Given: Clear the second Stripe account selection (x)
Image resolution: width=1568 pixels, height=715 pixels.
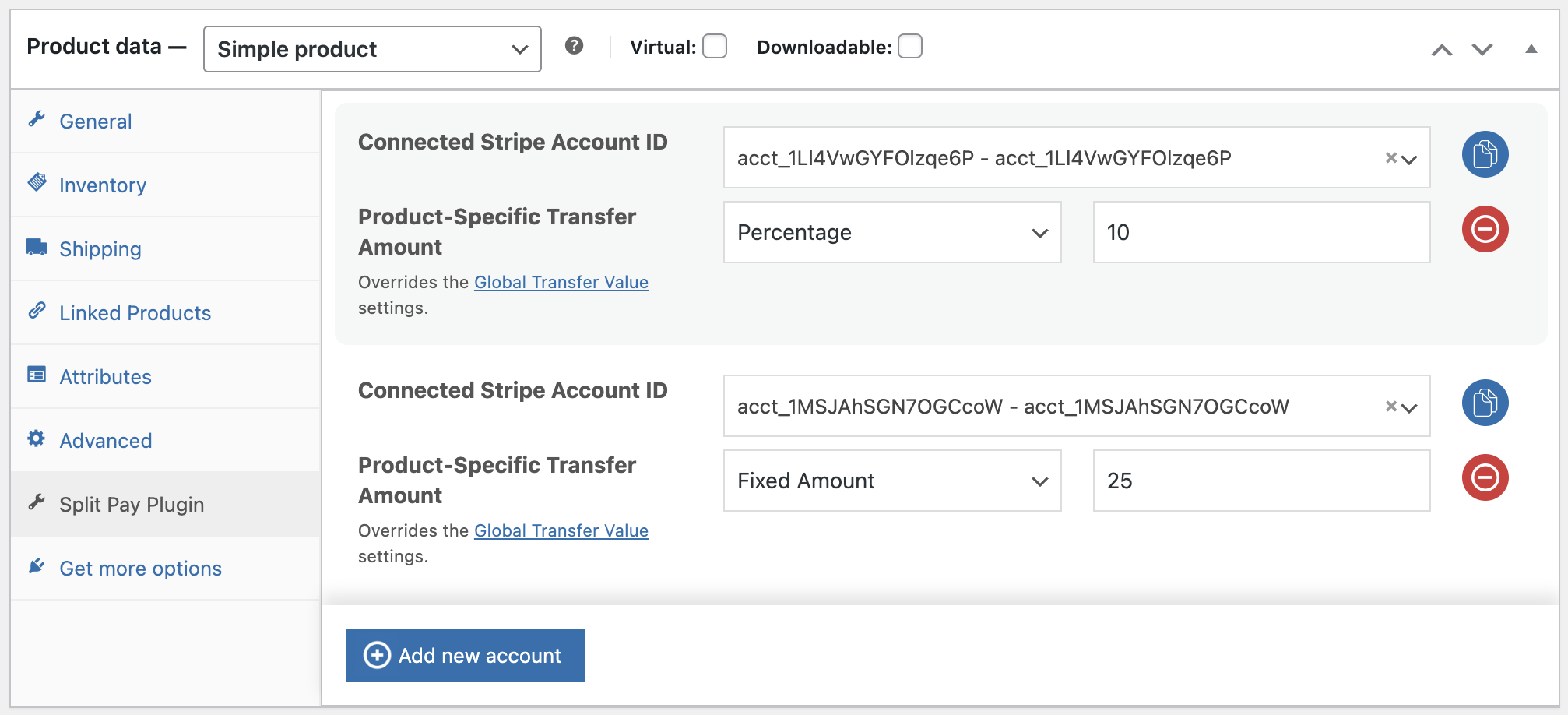Looking at the screenshot, I should click(1390, 407).
